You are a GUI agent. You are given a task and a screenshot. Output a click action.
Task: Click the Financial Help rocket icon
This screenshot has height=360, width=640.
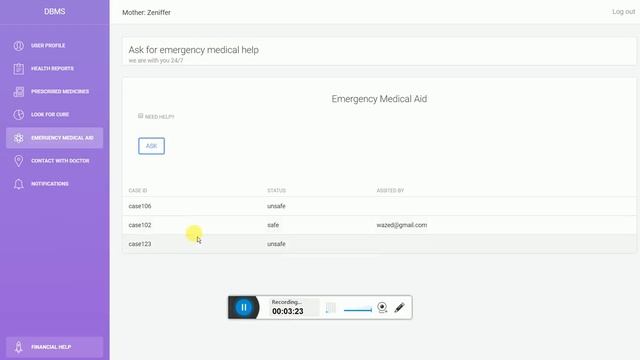pyautogui.click(x=18, y=347)
